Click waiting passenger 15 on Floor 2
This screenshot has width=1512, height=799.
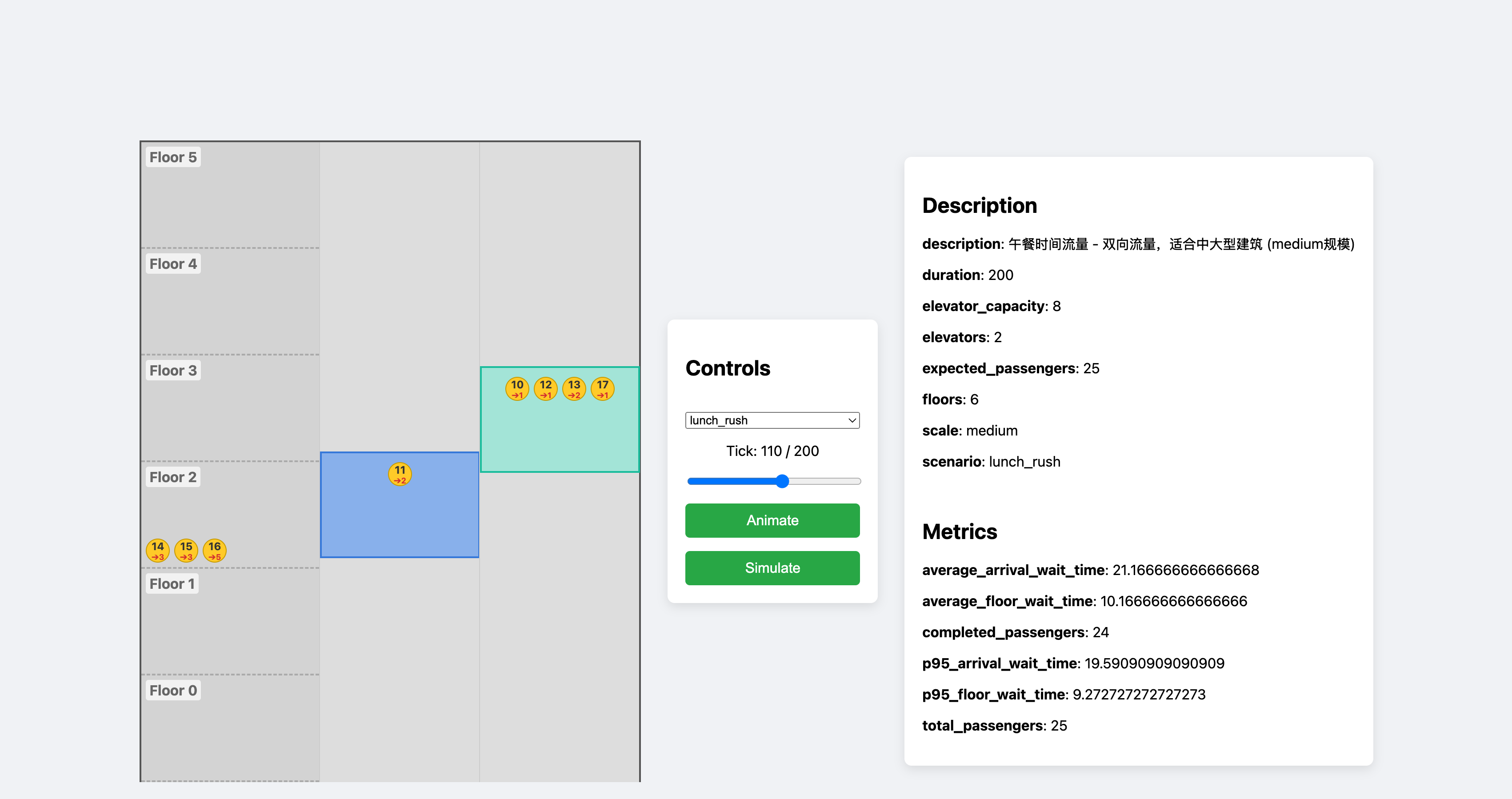[x=186, y=550]
